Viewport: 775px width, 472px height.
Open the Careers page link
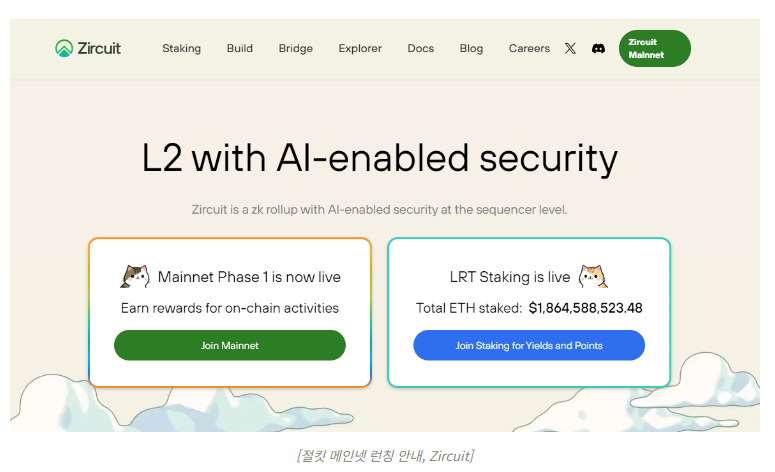529,48
